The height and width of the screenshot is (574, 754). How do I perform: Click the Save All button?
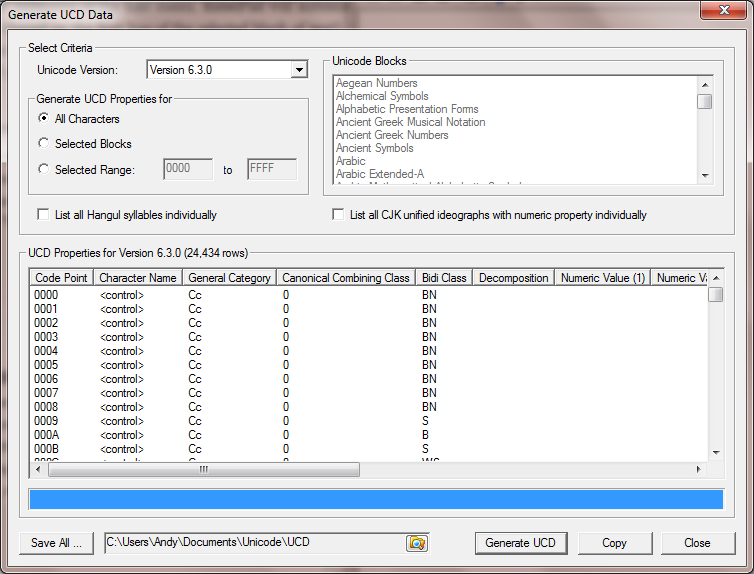click(x=56, y=543)
